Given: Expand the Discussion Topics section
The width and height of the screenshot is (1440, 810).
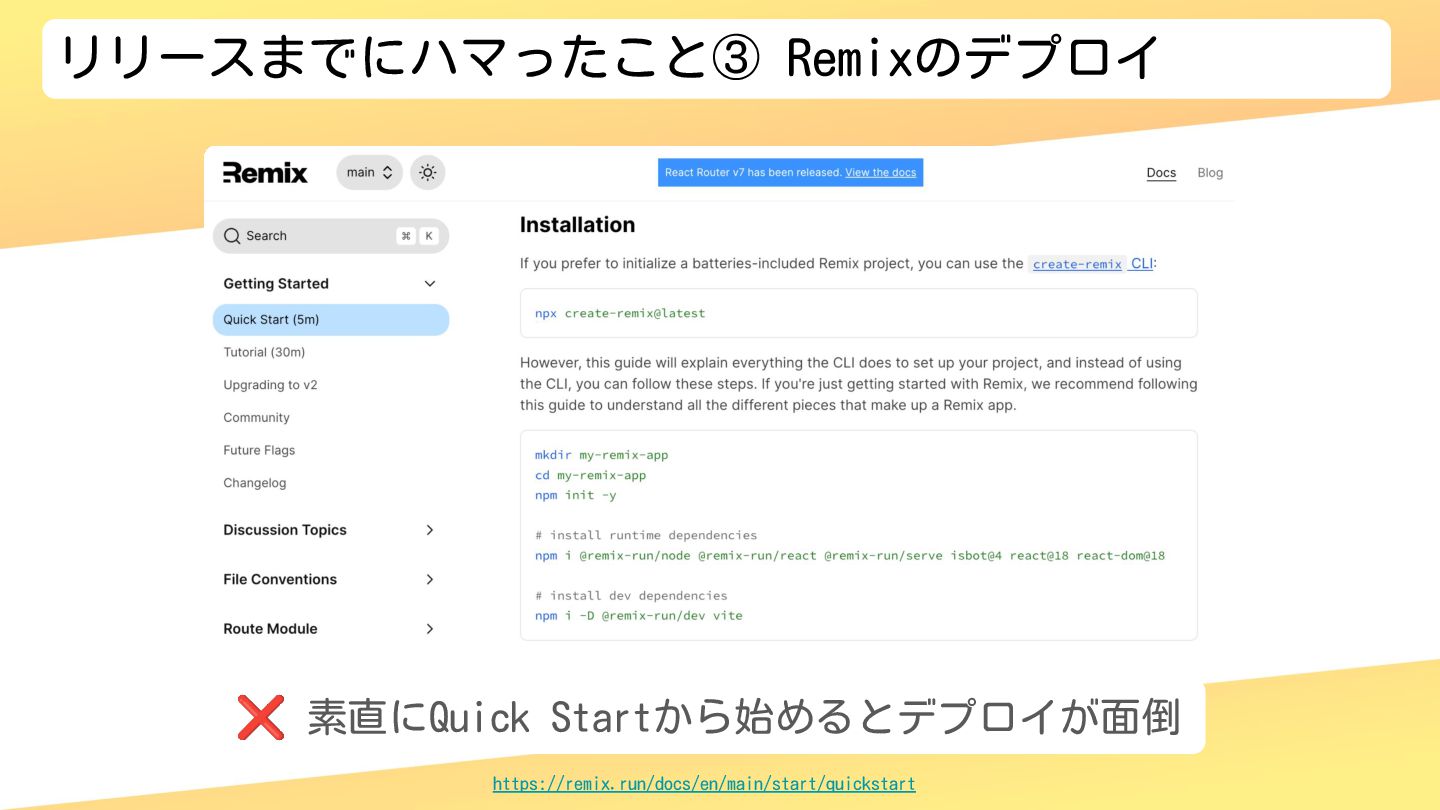Looking at the screenshot, I should click(430, 530).
